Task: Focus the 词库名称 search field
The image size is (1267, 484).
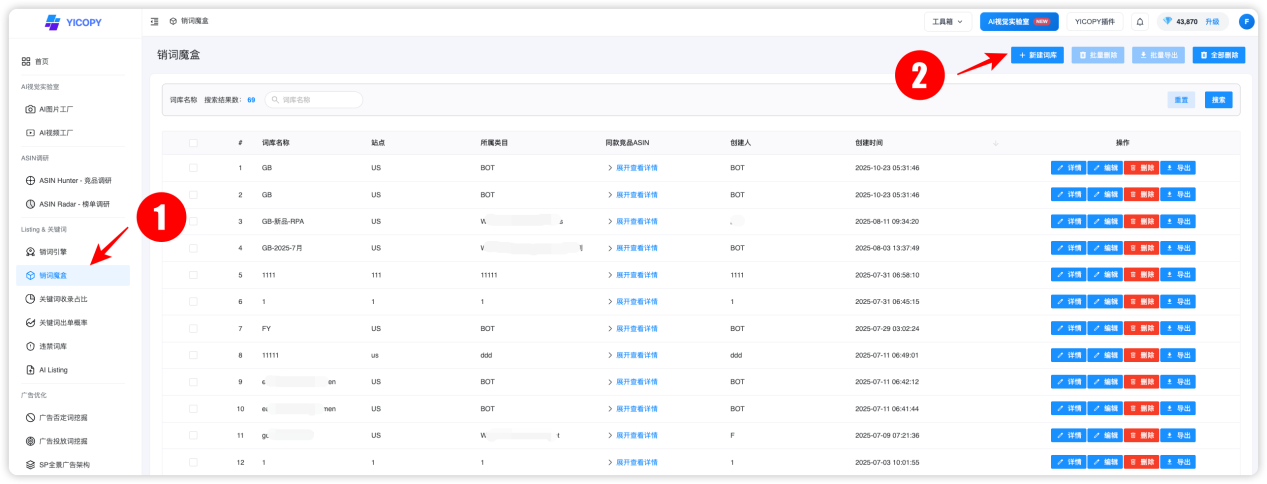Action: pos(313,100)
